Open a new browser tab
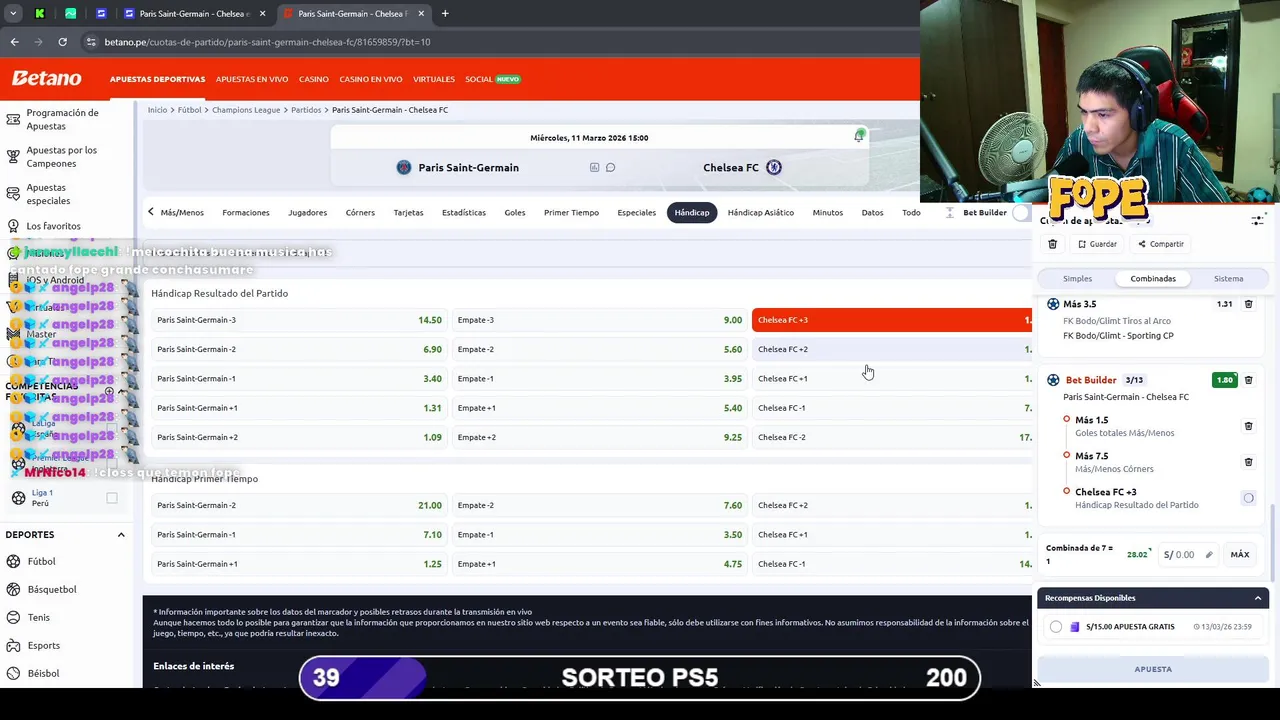Screen dimensions: 1280x720 445,14
